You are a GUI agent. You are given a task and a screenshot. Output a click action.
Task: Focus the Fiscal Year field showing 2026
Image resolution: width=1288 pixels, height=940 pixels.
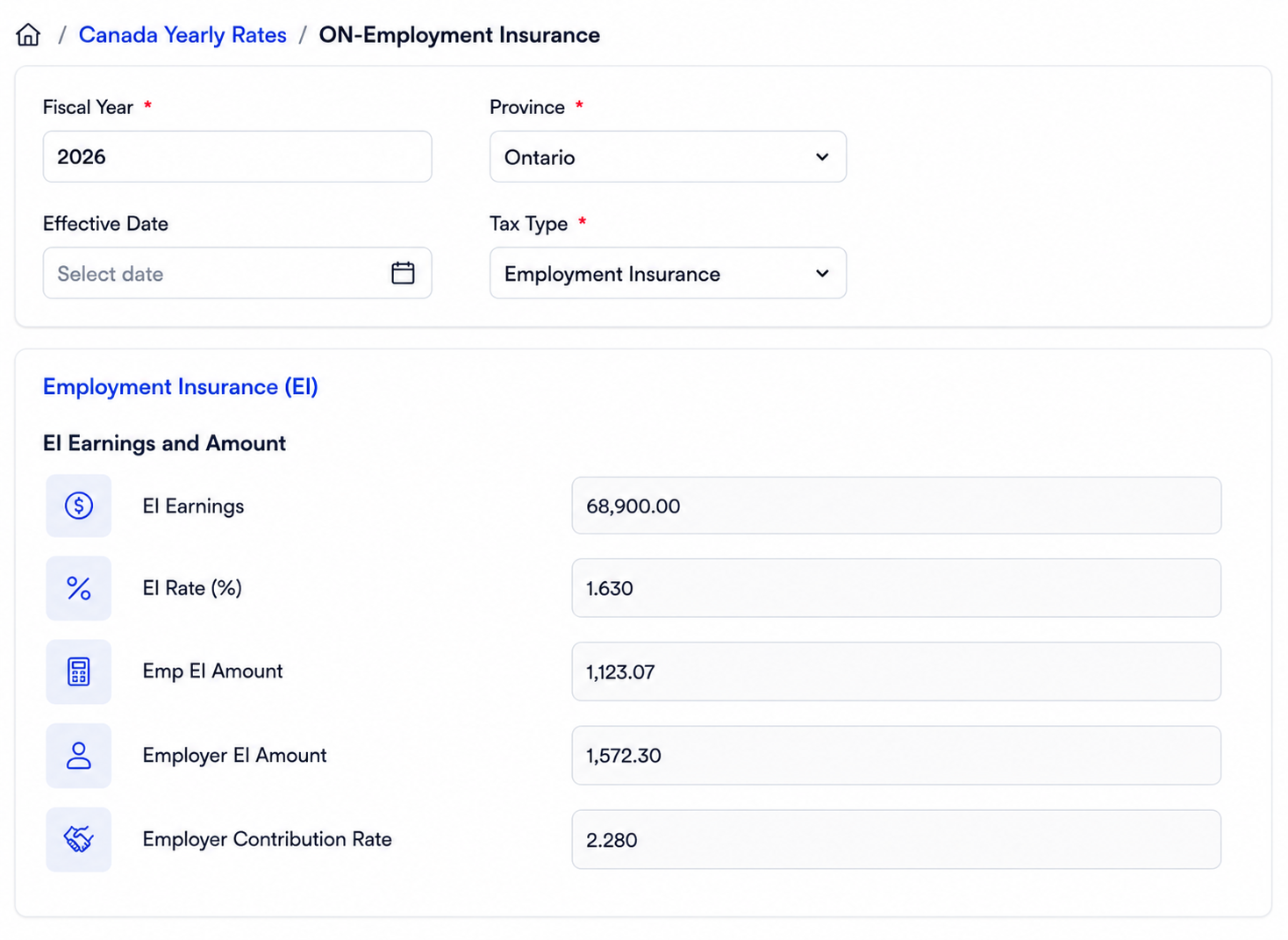point(237,156)
